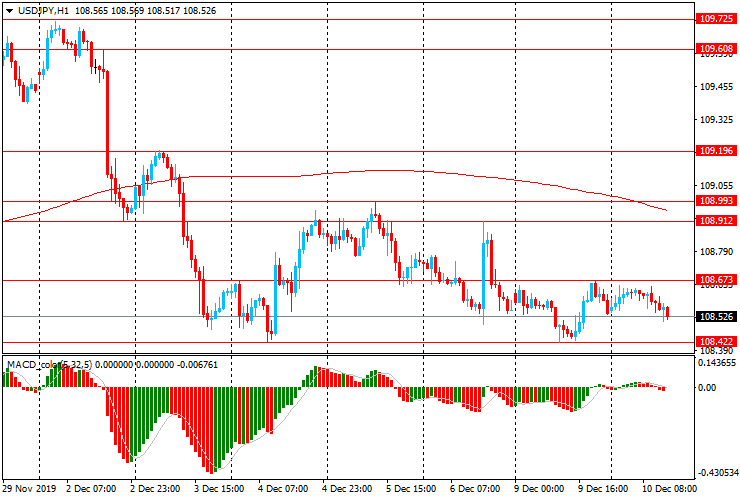Click the 108.790 price axis value
The height and width of the screenshot is (500, 740).
tap(716, 252)
